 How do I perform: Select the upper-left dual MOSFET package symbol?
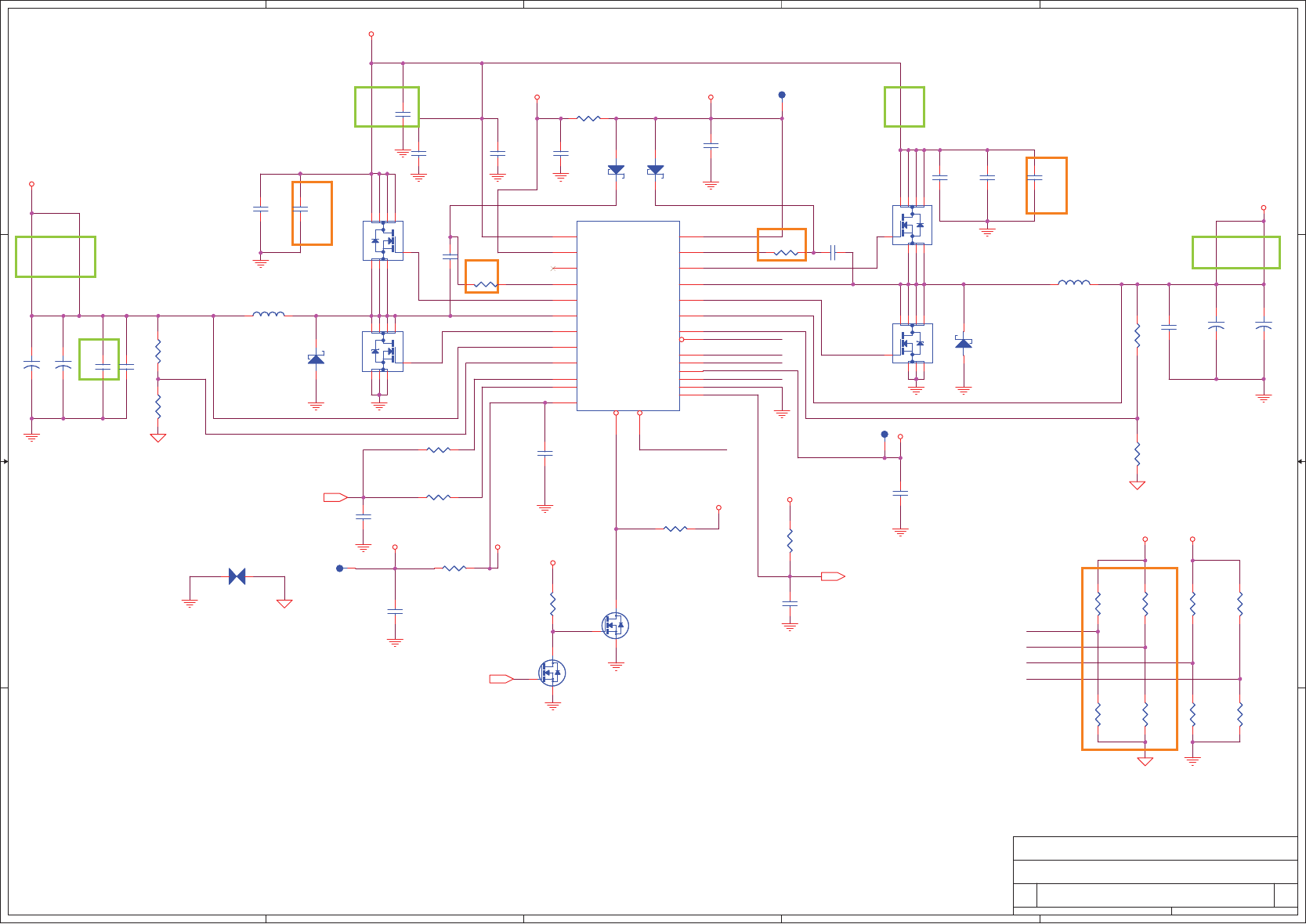point(382,240)
